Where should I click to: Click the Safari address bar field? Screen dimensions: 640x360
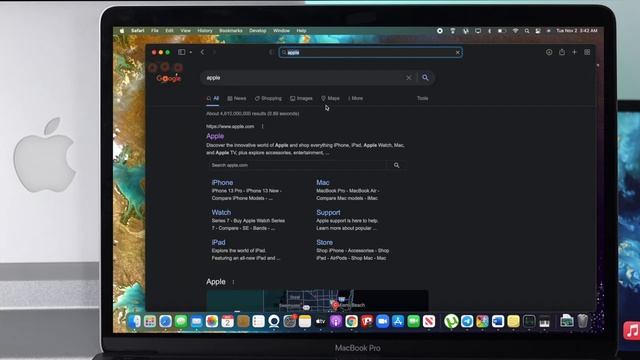point(371,52)
